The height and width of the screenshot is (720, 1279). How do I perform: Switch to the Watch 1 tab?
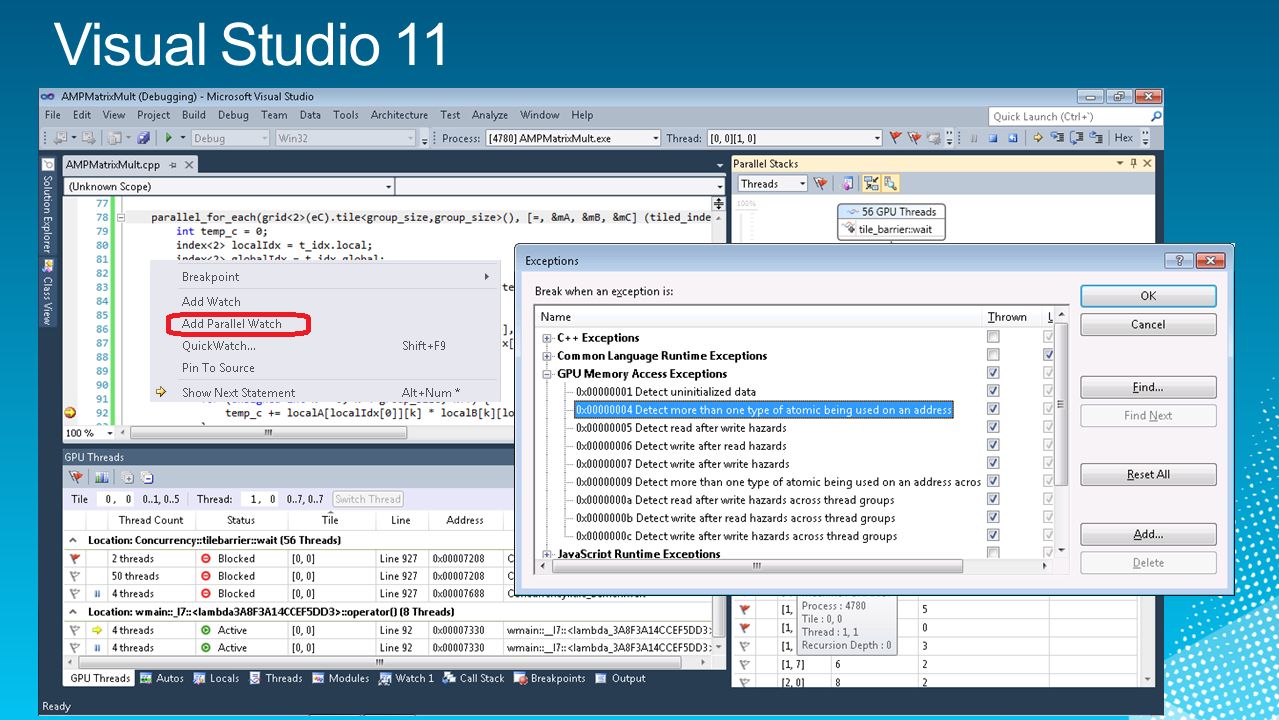coord(406,678)
